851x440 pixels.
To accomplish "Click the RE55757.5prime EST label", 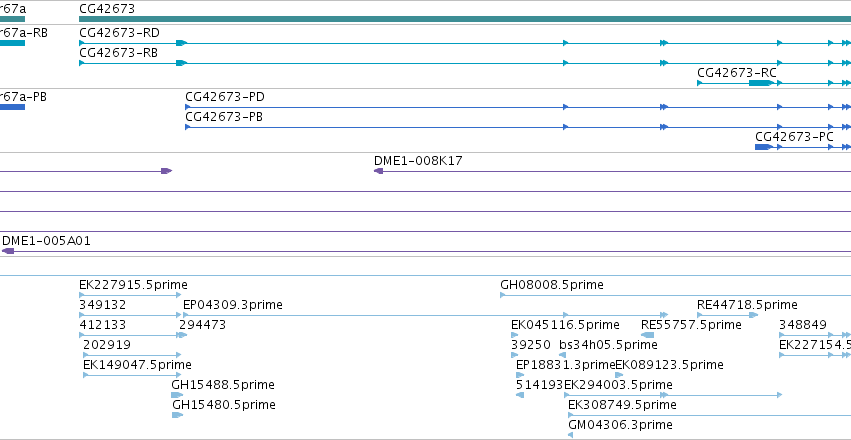I will 691,325.
